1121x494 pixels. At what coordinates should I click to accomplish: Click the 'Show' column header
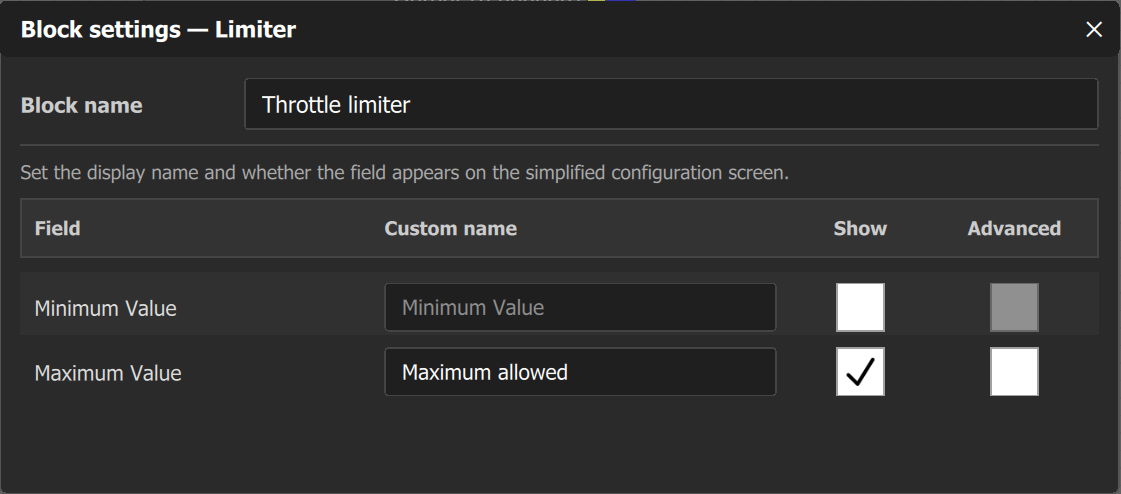coord(860,229)
